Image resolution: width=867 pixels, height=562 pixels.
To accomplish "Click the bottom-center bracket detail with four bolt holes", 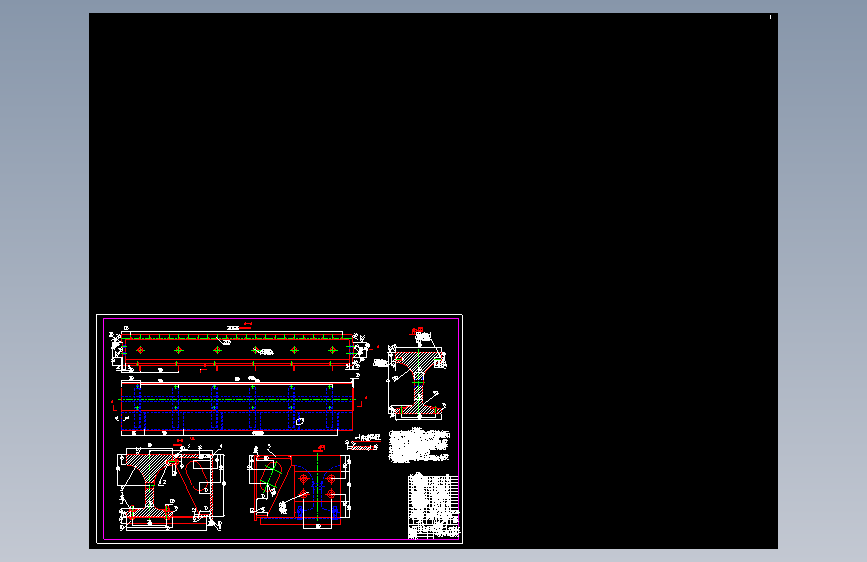I will tap(300, 487).
